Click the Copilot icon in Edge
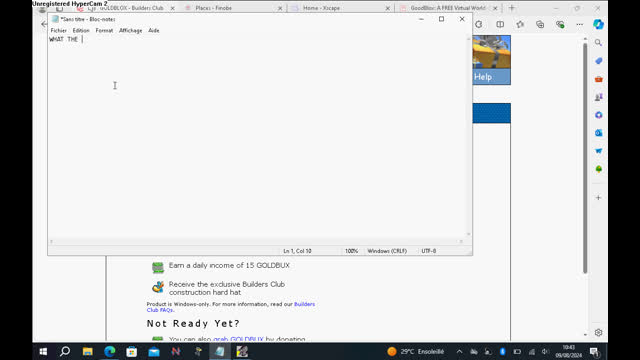The width and height of the screenshot is (640, 360). [598, 24]
